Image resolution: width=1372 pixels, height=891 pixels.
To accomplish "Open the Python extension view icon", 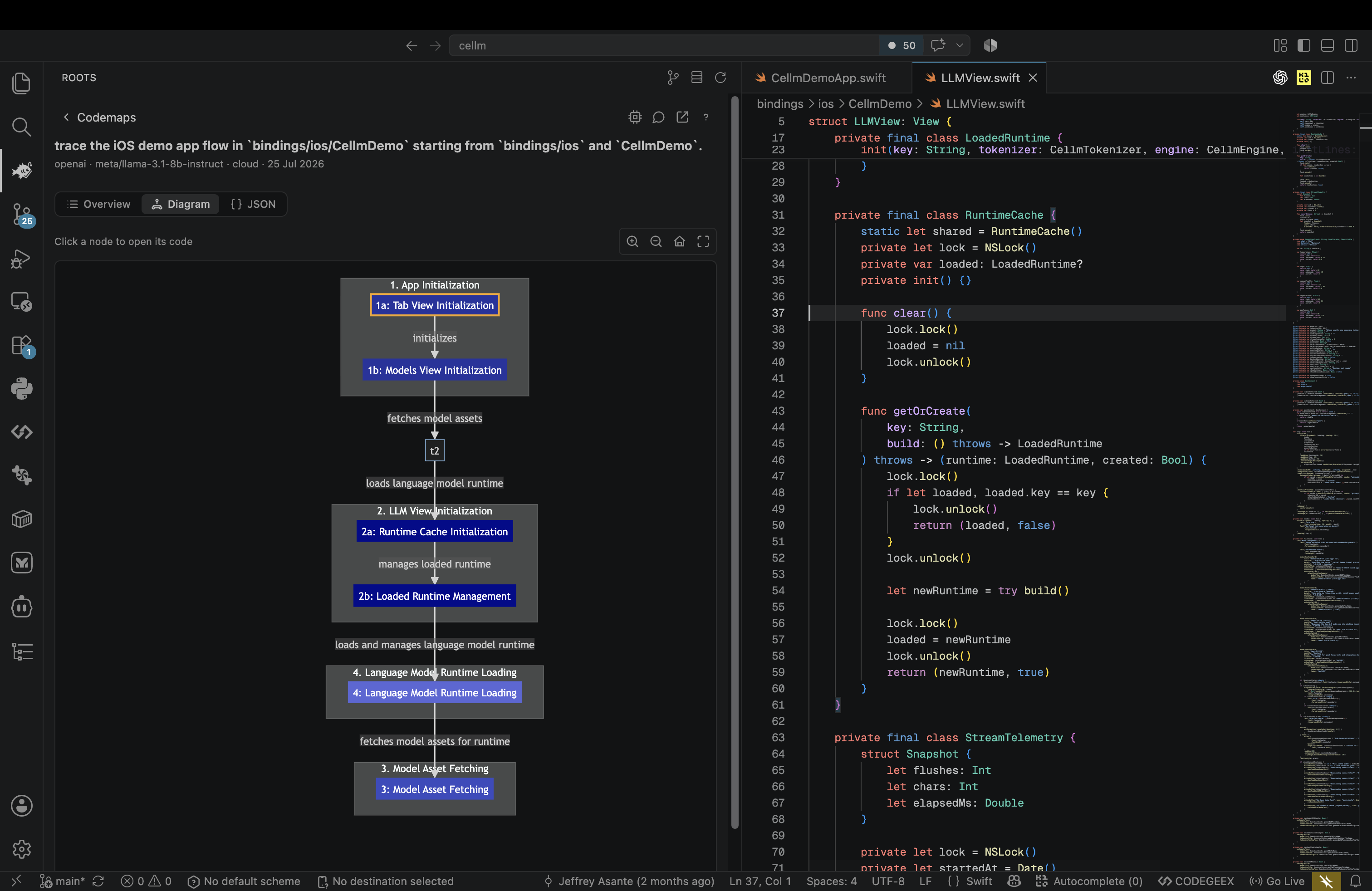I will pos(21,389).
